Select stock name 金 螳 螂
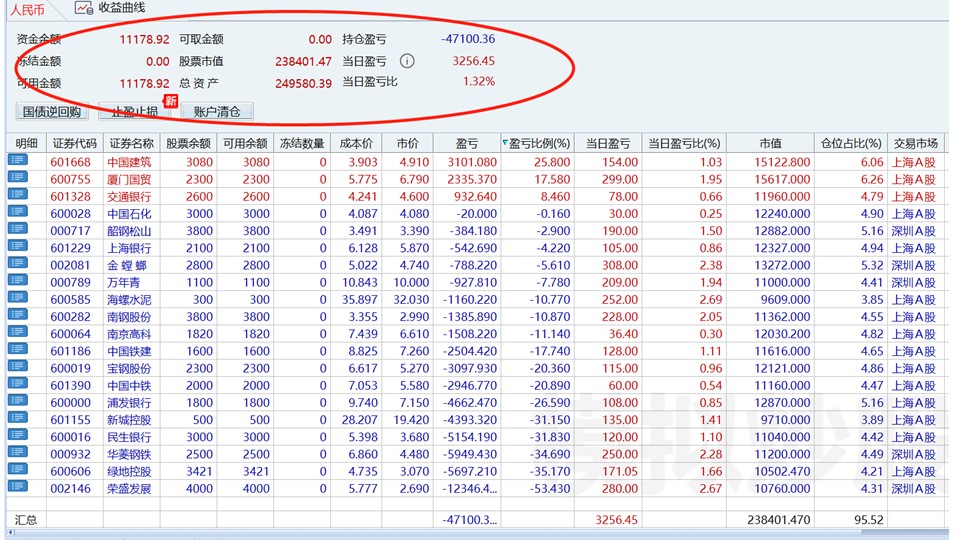 point(127,265)
